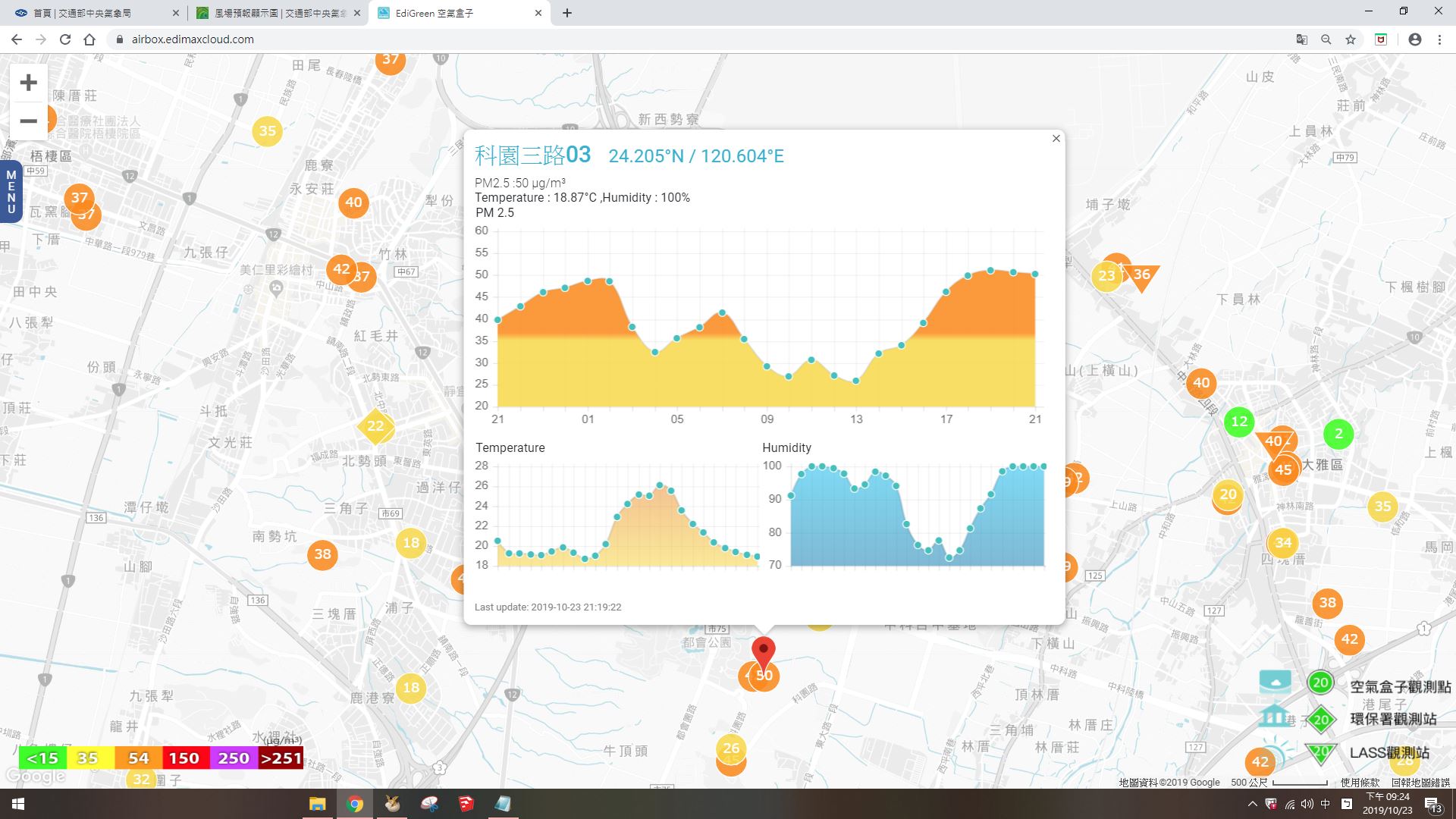Select the orange 38 marker near 南勢坑

pos(323,554)
